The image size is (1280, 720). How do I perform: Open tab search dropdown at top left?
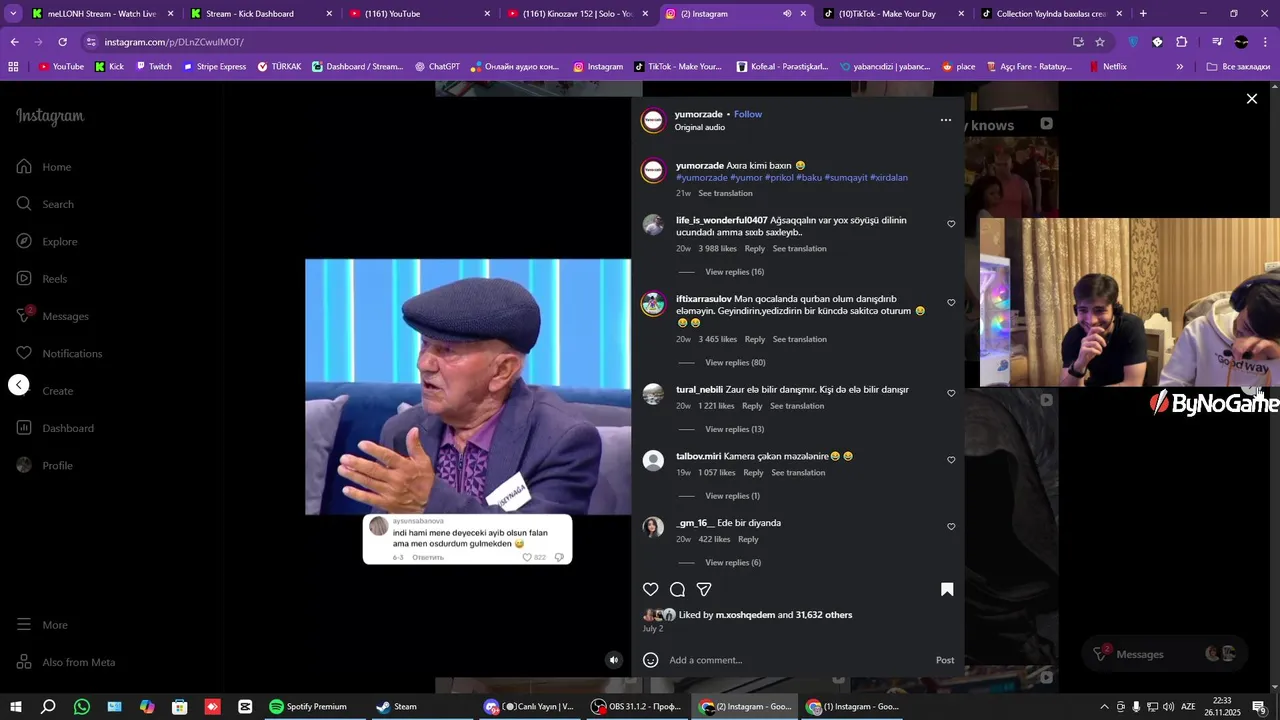(13, 14)
